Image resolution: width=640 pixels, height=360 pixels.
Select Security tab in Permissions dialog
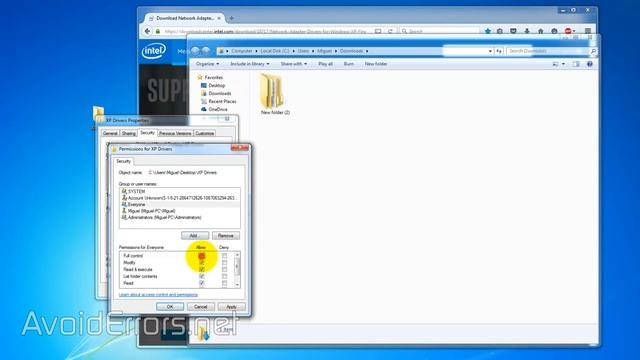[123, 161]
